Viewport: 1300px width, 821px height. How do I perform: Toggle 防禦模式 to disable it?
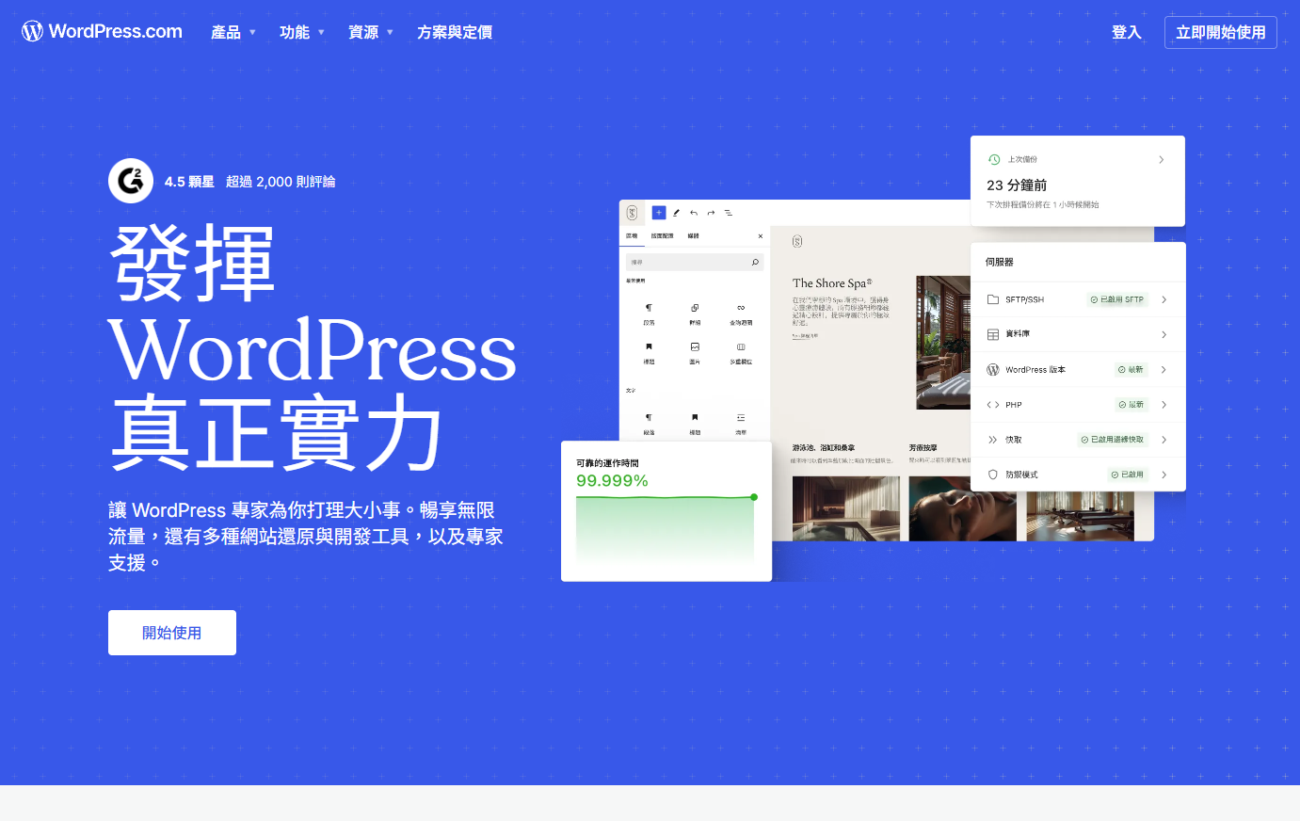[x=1130, y=474]
